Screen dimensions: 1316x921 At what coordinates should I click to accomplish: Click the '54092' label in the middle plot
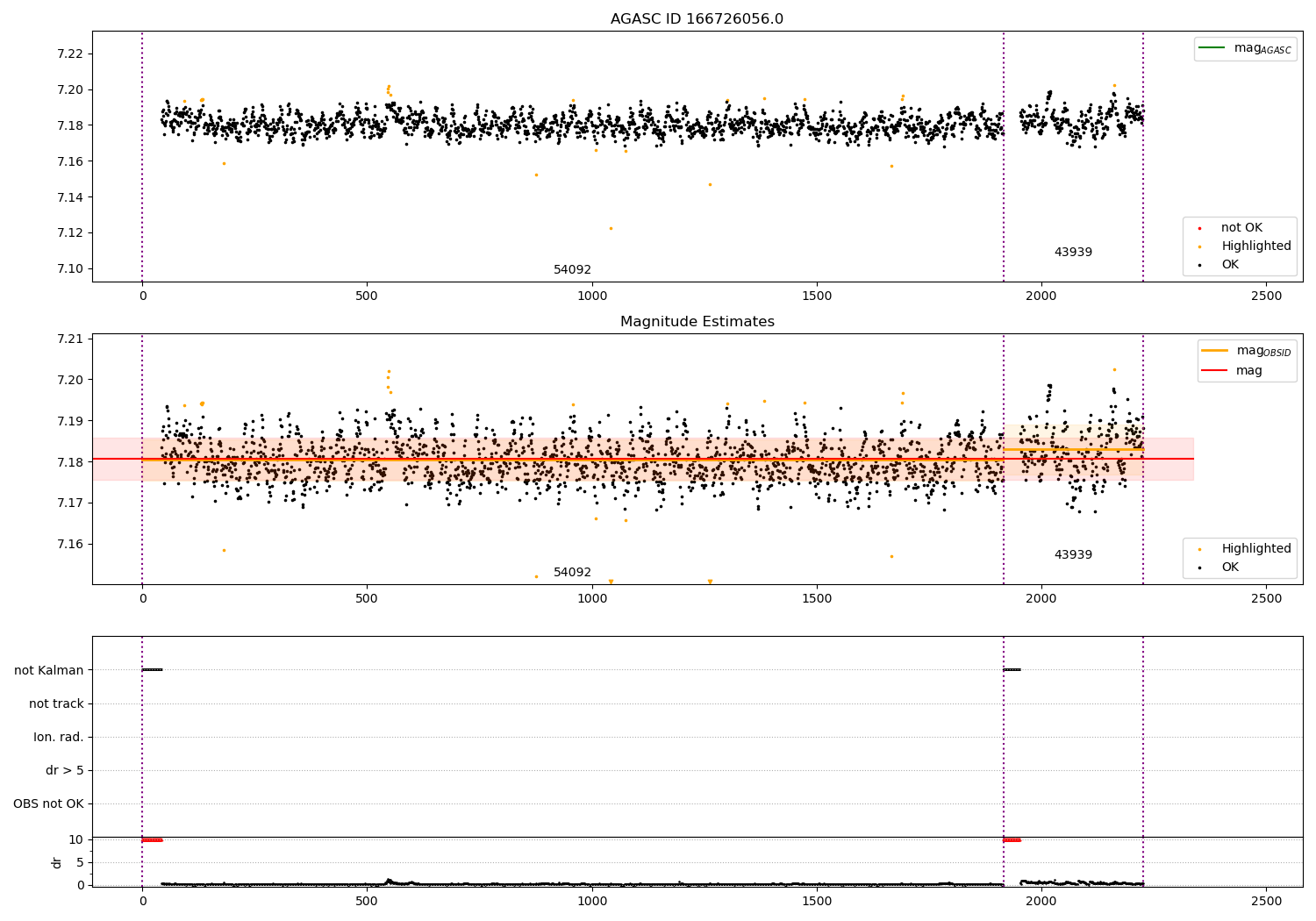[572, 573]
